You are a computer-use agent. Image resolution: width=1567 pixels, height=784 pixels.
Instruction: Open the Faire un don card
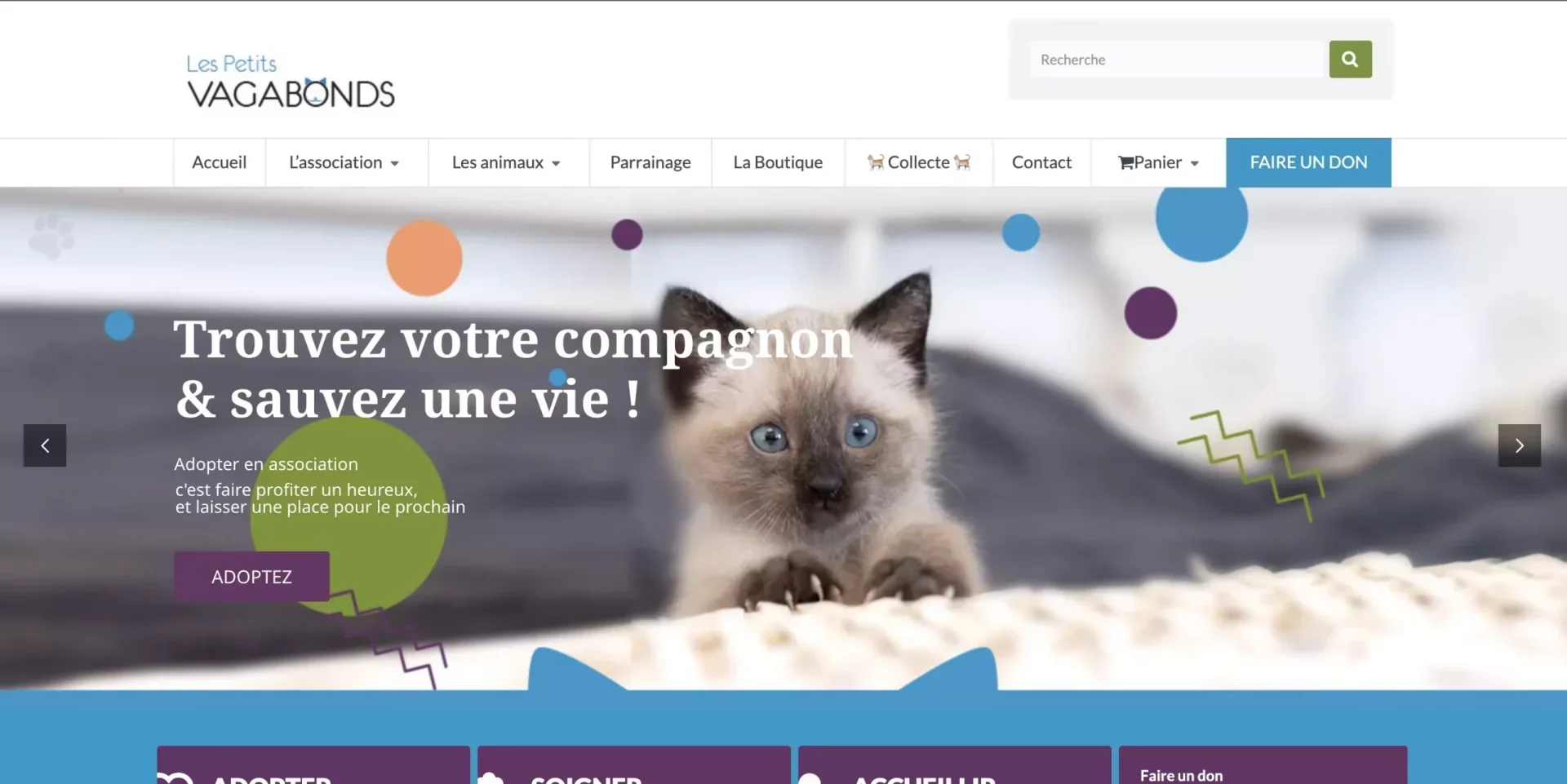pos(1263,765)
